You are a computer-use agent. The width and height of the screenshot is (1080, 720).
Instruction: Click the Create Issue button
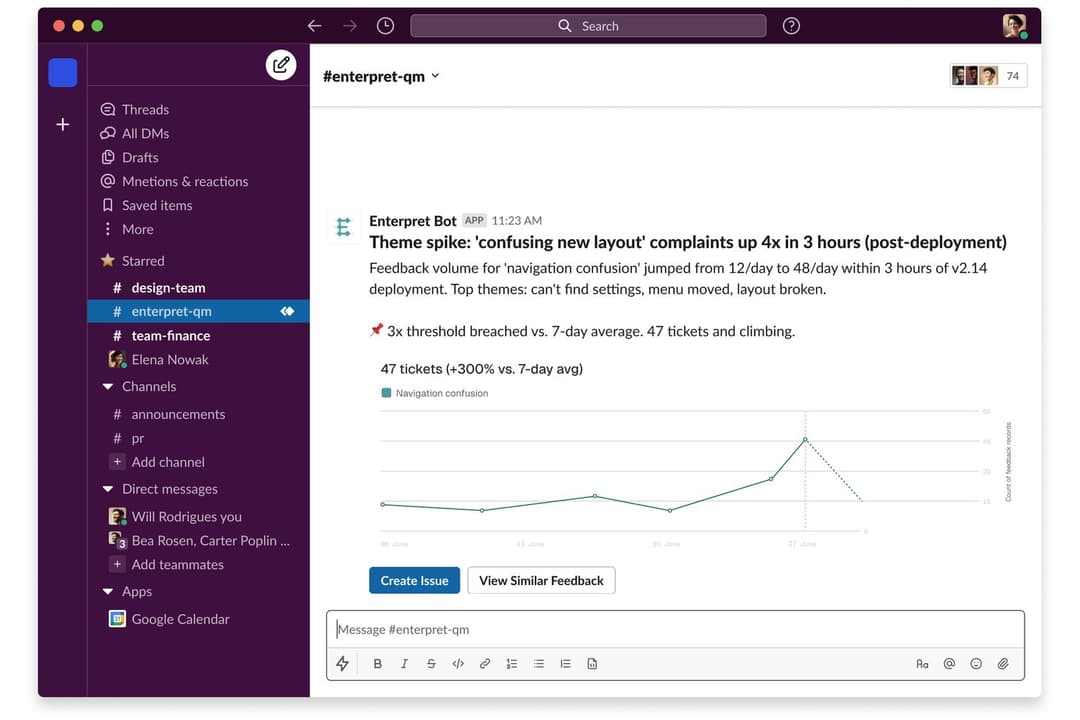tap(415, 580)
